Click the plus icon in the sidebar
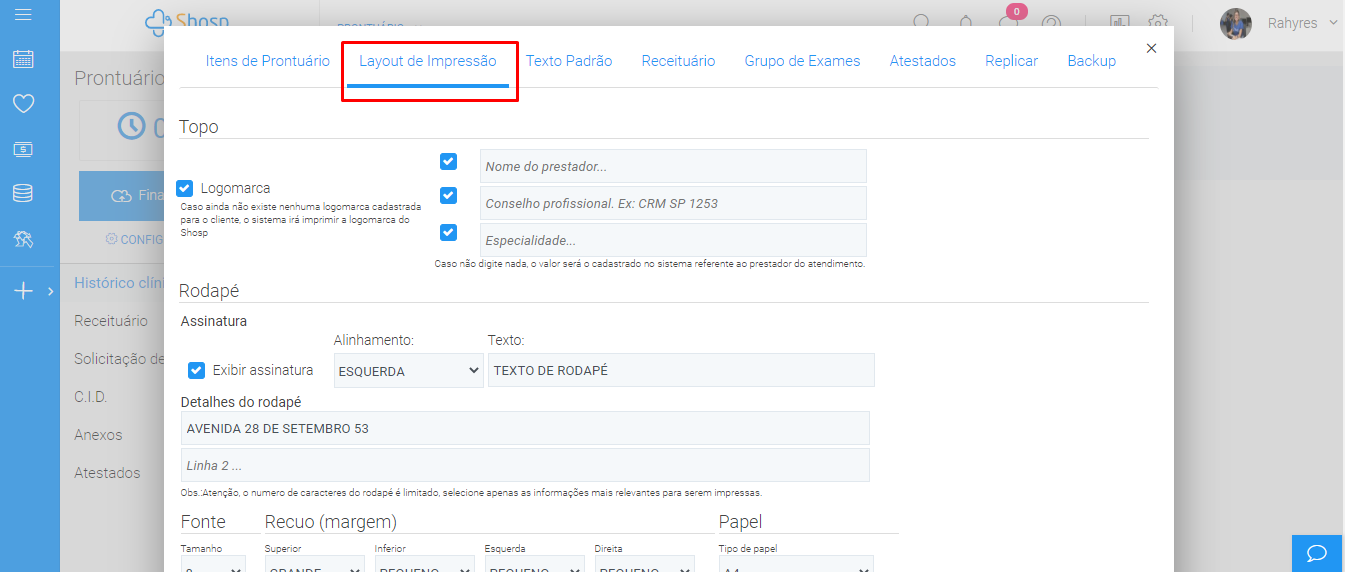The width and height of the screenshot is (1345, 572). click(23, 291)
